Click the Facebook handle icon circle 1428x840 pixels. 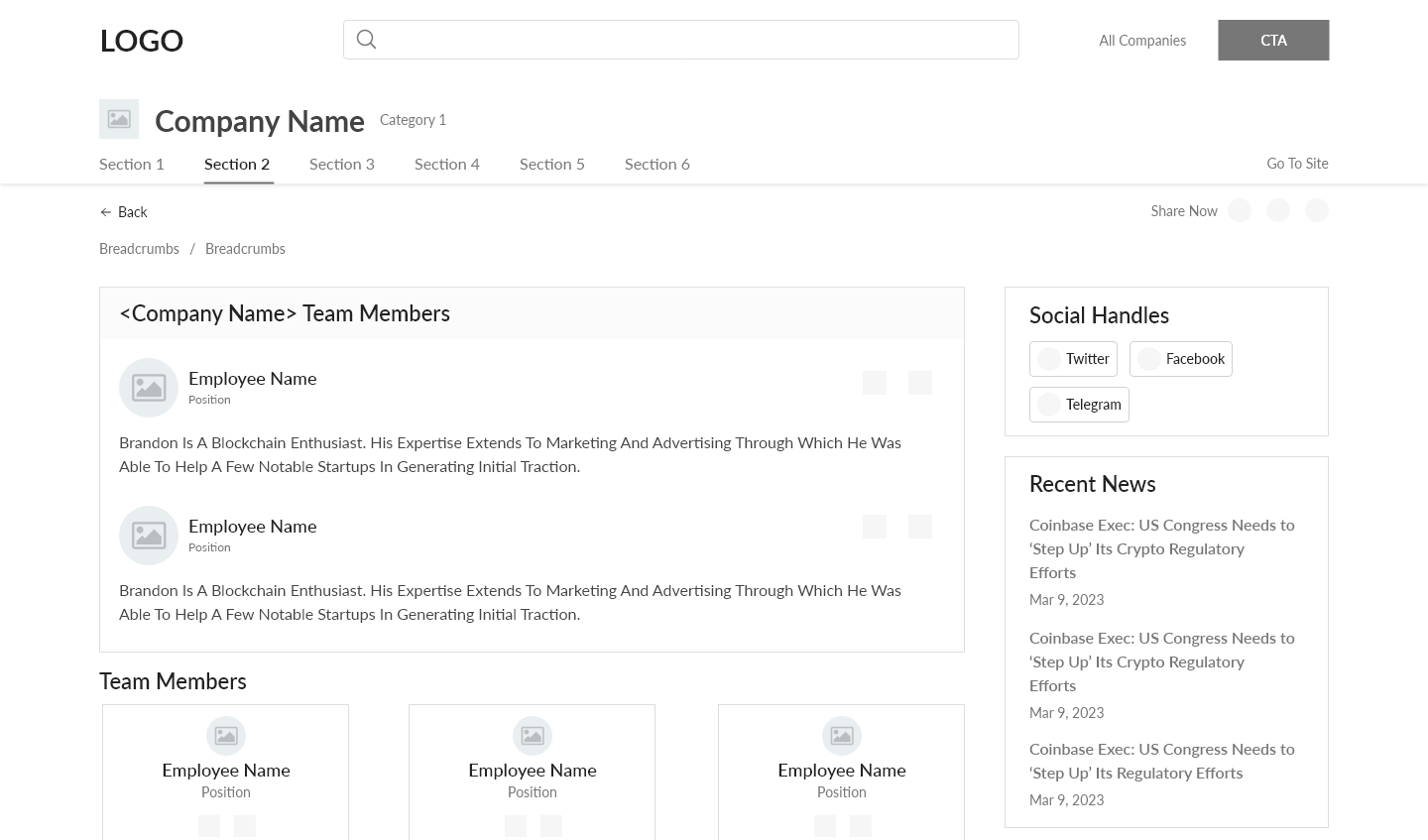click(x=1149, y=359)
